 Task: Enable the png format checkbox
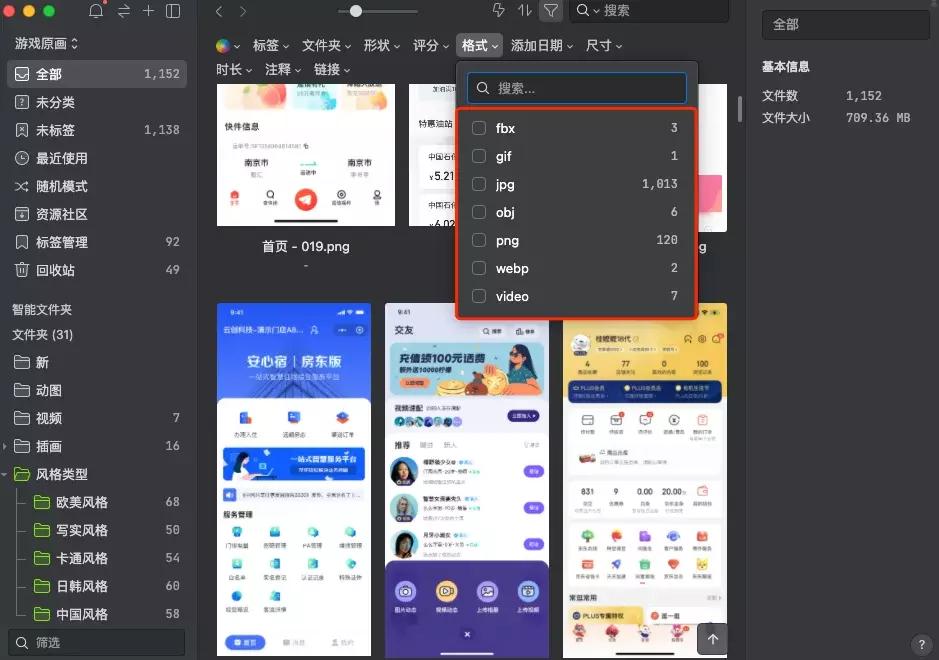pos(478,240)
